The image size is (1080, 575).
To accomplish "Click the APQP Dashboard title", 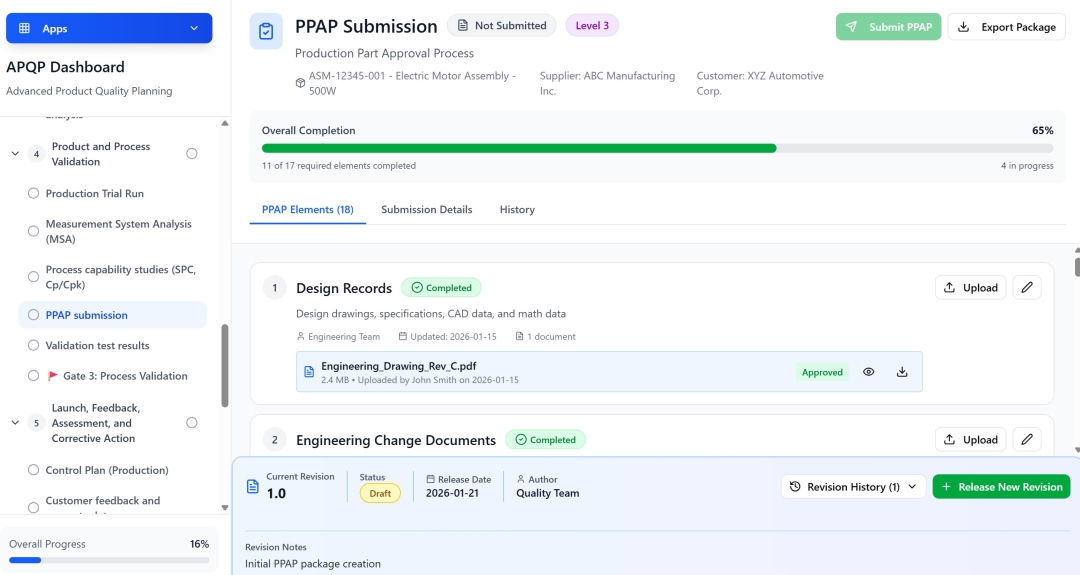I will [x=65, y=67].
